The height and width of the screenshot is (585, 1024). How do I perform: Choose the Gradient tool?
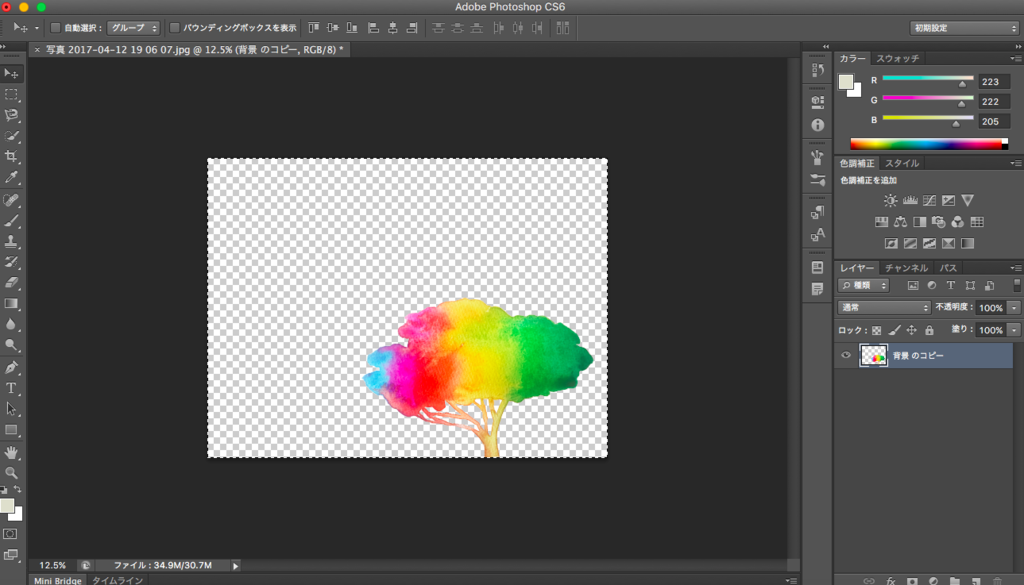pyautogui.click(x=11, y=304)
